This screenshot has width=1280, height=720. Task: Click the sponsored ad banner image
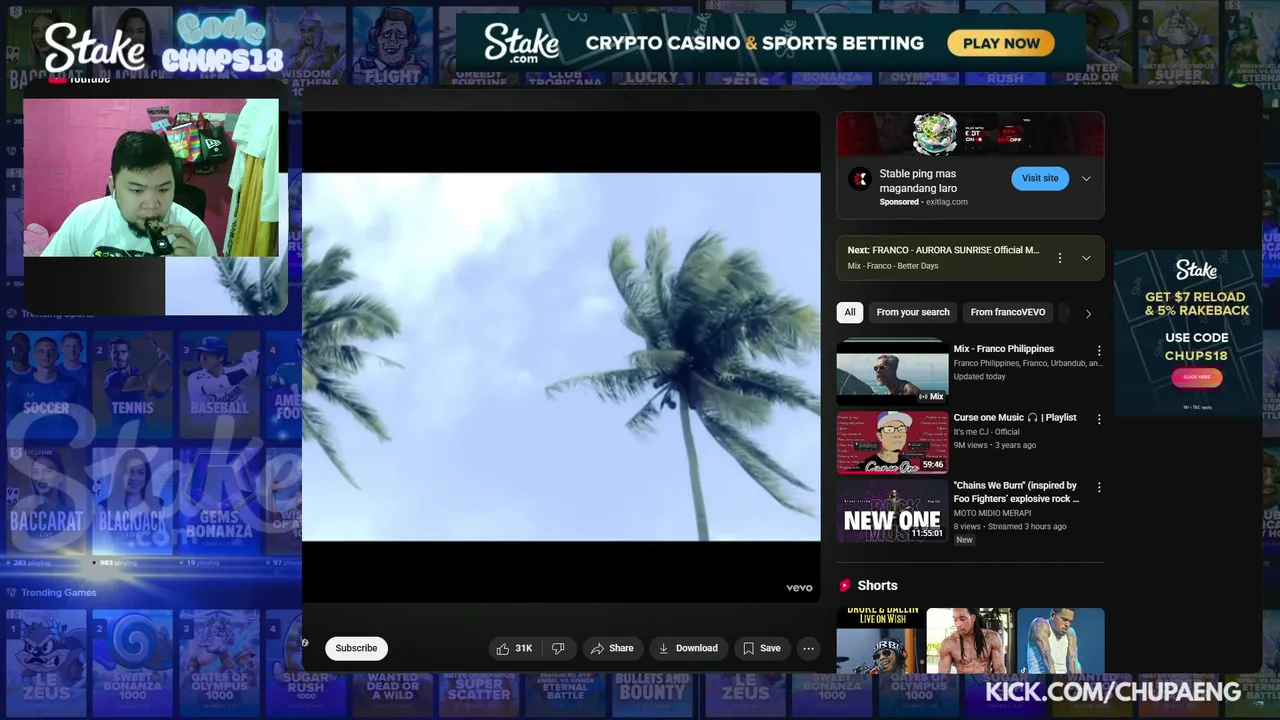click(970, 134)
